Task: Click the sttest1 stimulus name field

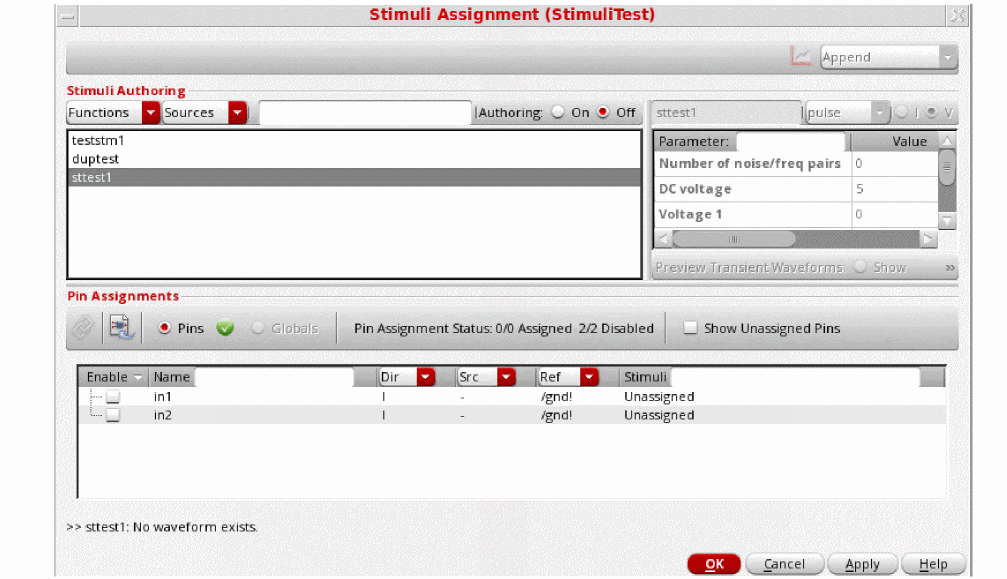Action: (x=726, y=112)
